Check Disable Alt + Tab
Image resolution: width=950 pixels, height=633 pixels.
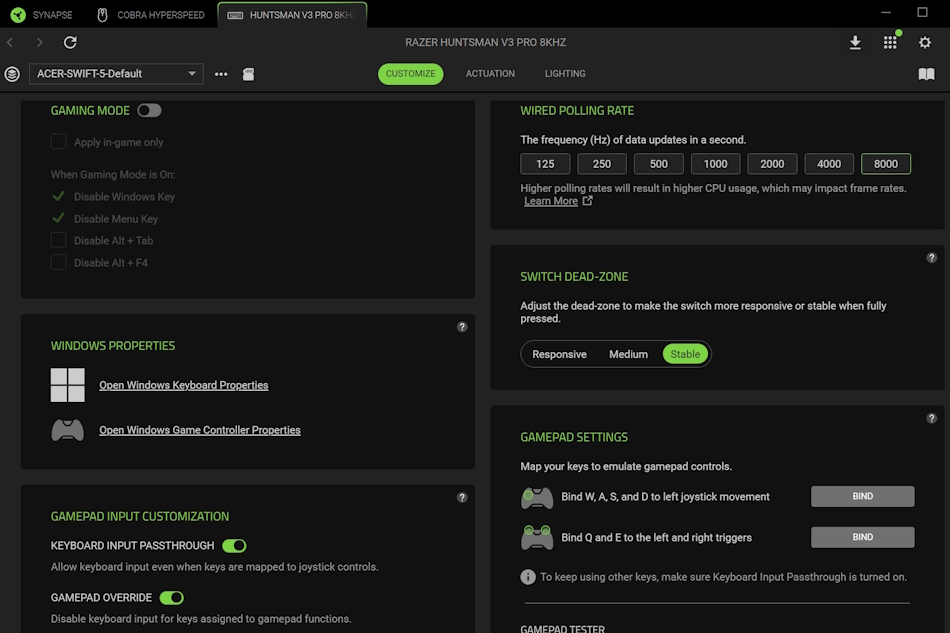[x=59, y=240]
